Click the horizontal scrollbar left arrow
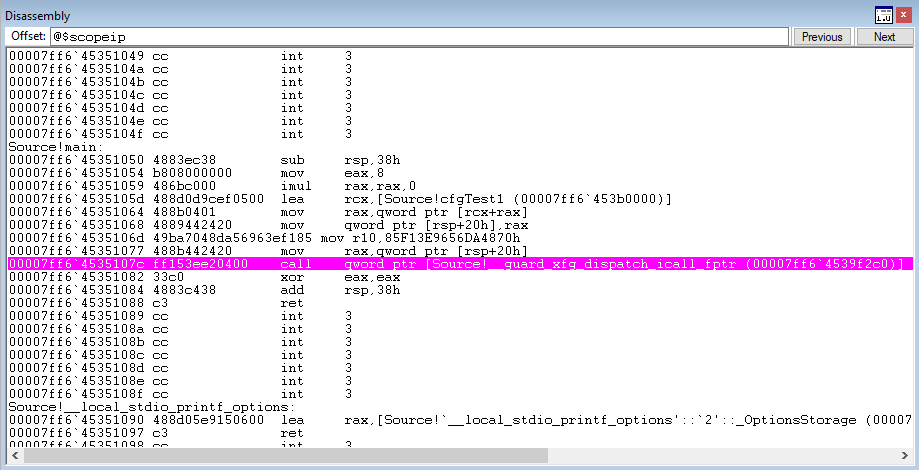This screenshot has width=919, height=470. (x=15, y=455)
